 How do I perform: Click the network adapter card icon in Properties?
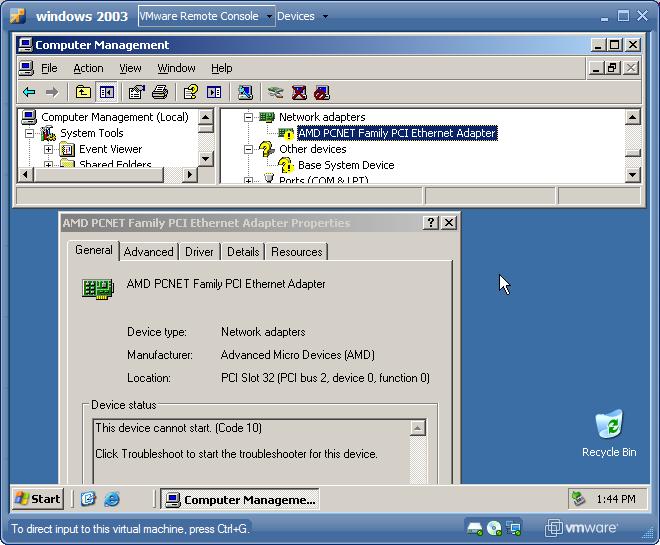pos(98,288)
